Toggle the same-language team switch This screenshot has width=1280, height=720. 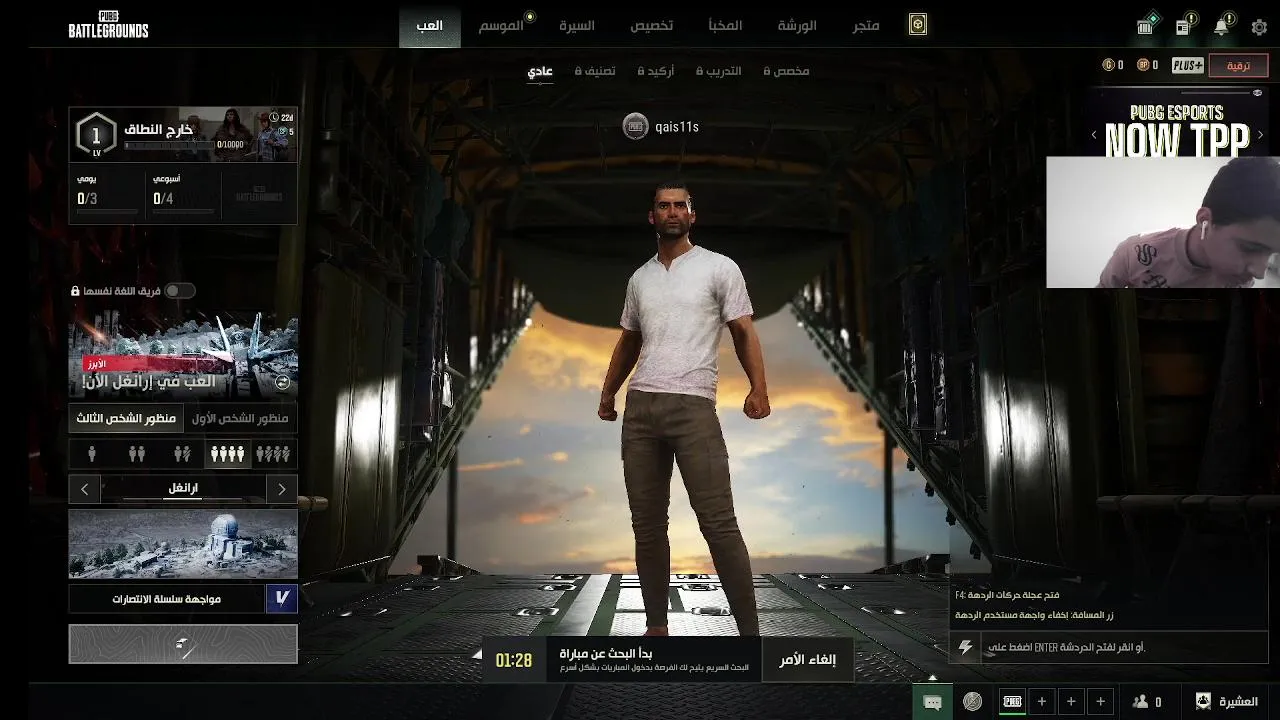(179, 291)
